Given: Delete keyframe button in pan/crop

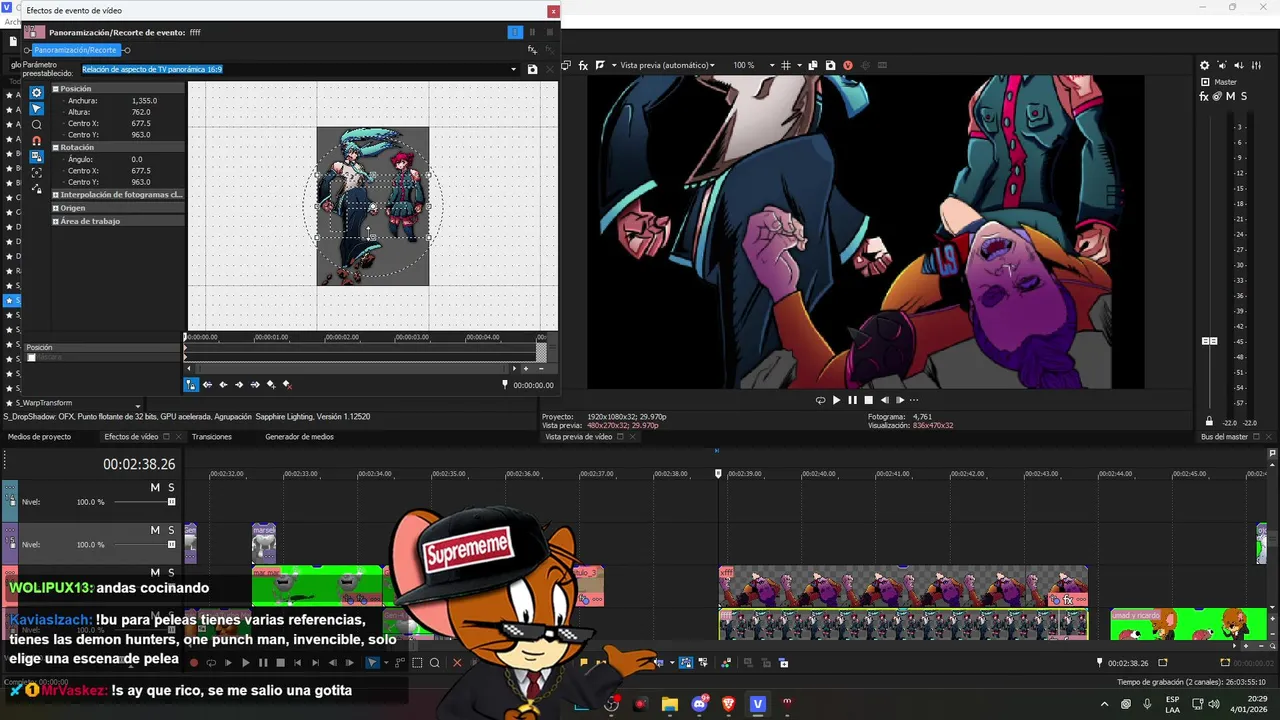Looking at the screenshot, I should pos(287,385).
